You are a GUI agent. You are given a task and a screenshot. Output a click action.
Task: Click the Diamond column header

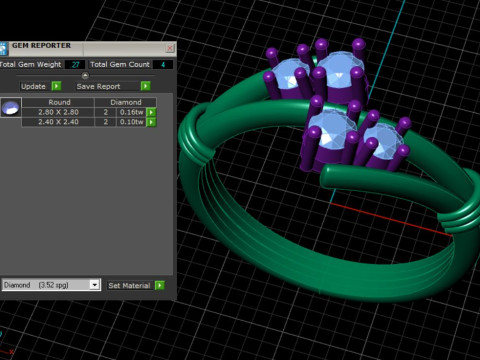click(x=126, y=102)
